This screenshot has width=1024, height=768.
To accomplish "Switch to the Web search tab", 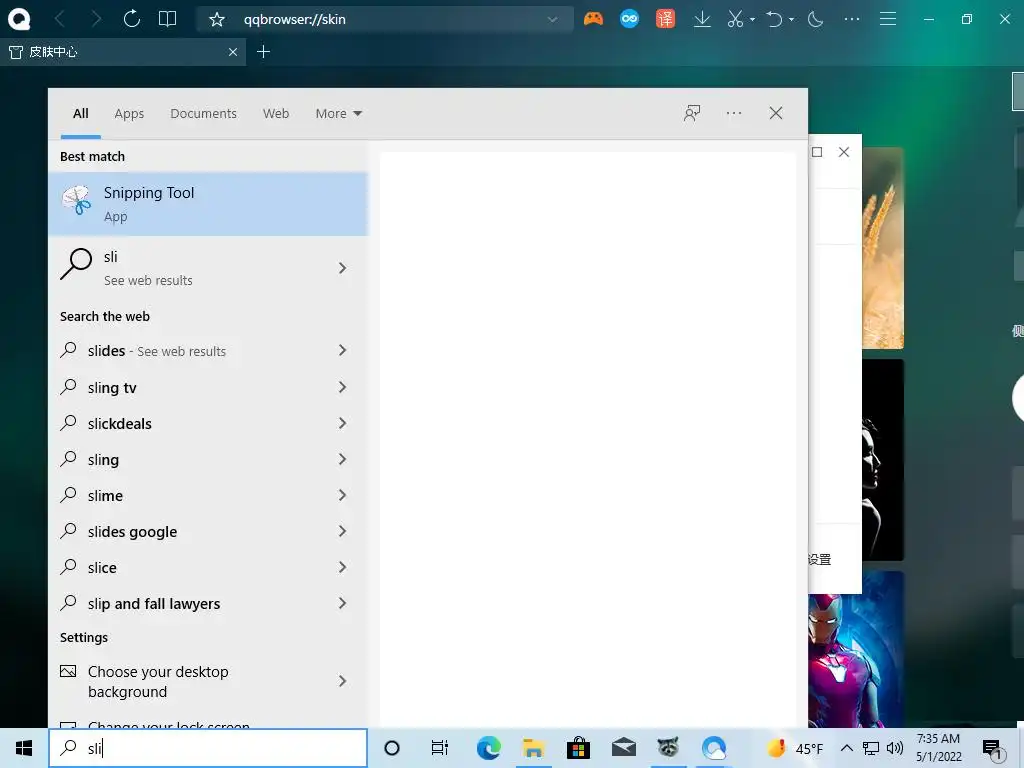I will click(276, 114).
